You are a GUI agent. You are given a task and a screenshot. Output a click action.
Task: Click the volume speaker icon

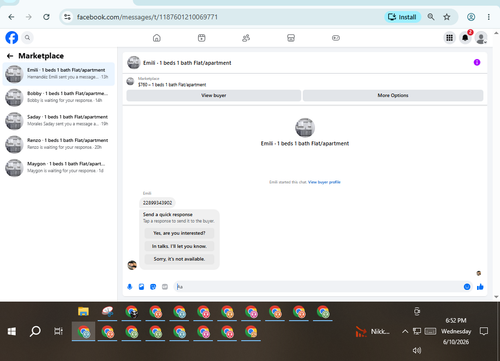point(417,350)
